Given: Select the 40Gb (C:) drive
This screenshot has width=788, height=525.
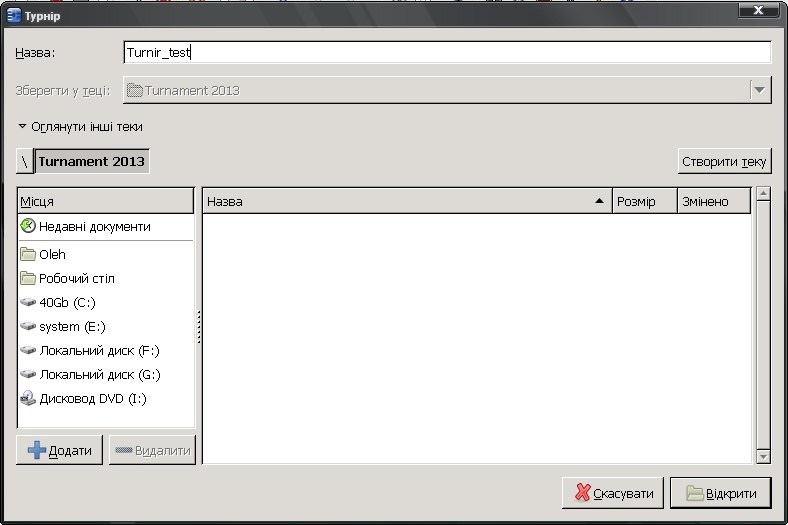Looking at the screenshot, I should [x=67, y=303].
